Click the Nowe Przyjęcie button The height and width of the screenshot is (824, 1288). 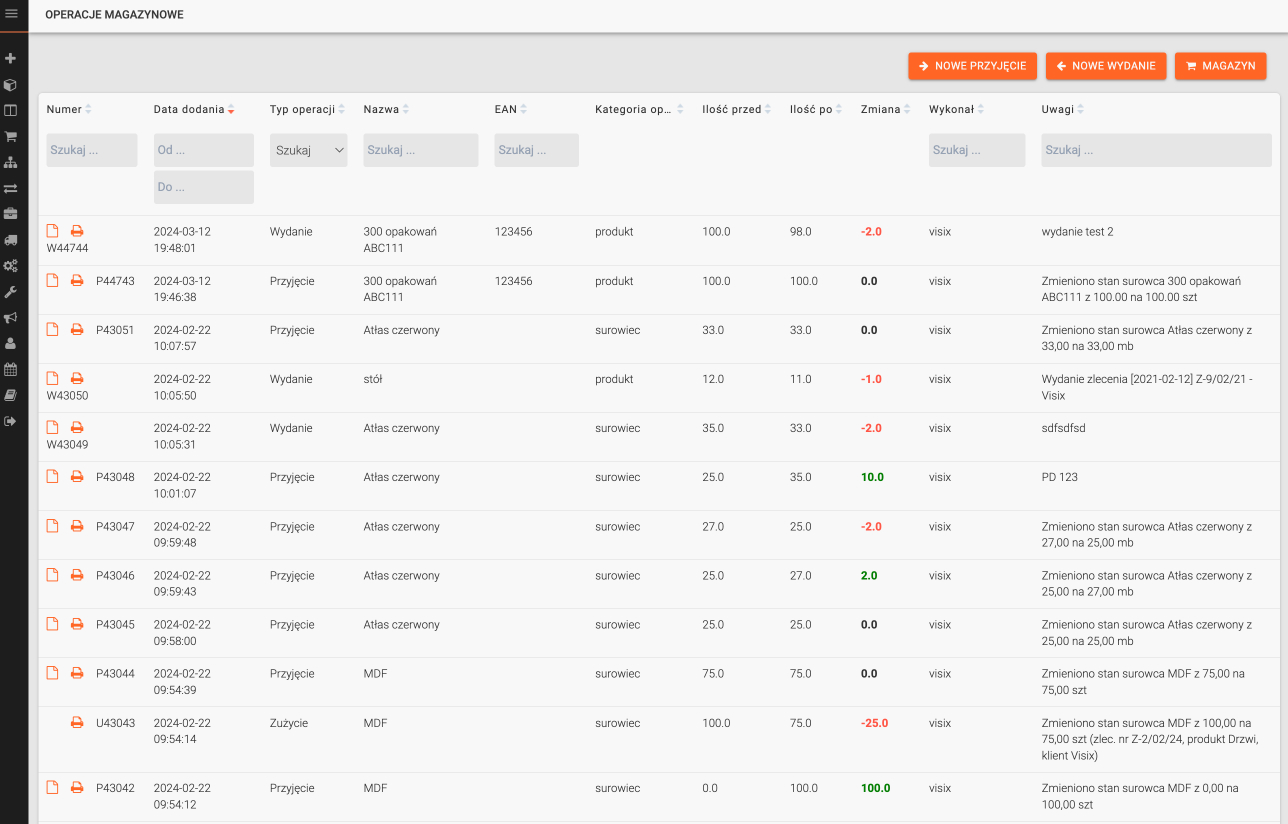tap(972, 66)
